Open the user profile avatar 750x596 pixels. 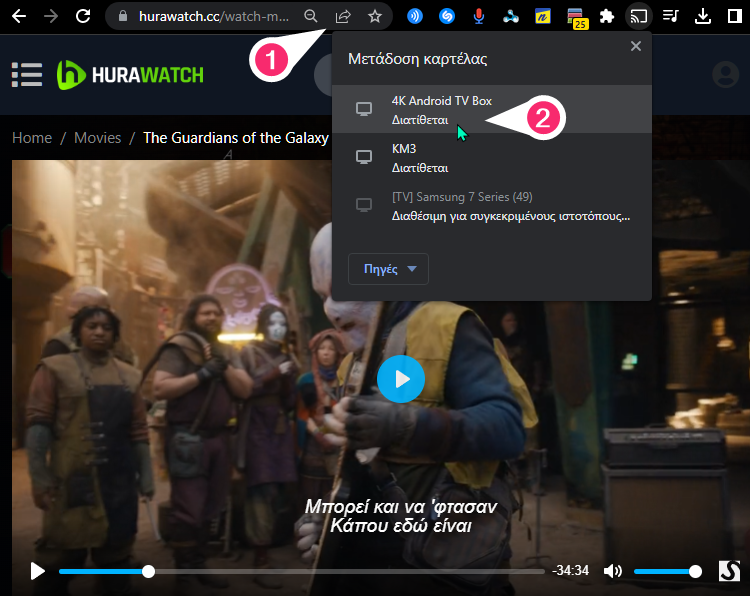[726, 75]
